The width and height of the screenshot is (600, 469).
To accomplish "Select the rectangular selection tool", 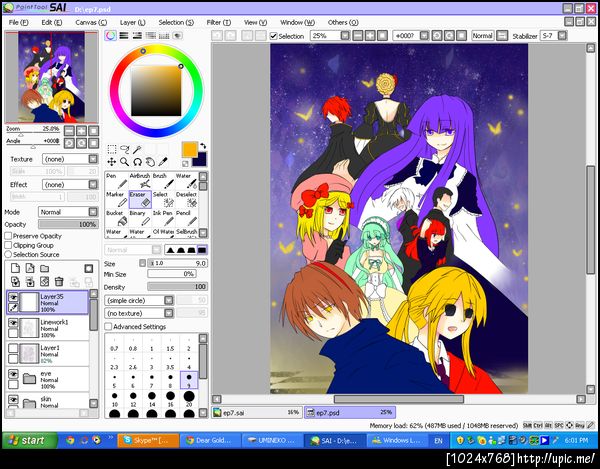I will click(112, 149).
